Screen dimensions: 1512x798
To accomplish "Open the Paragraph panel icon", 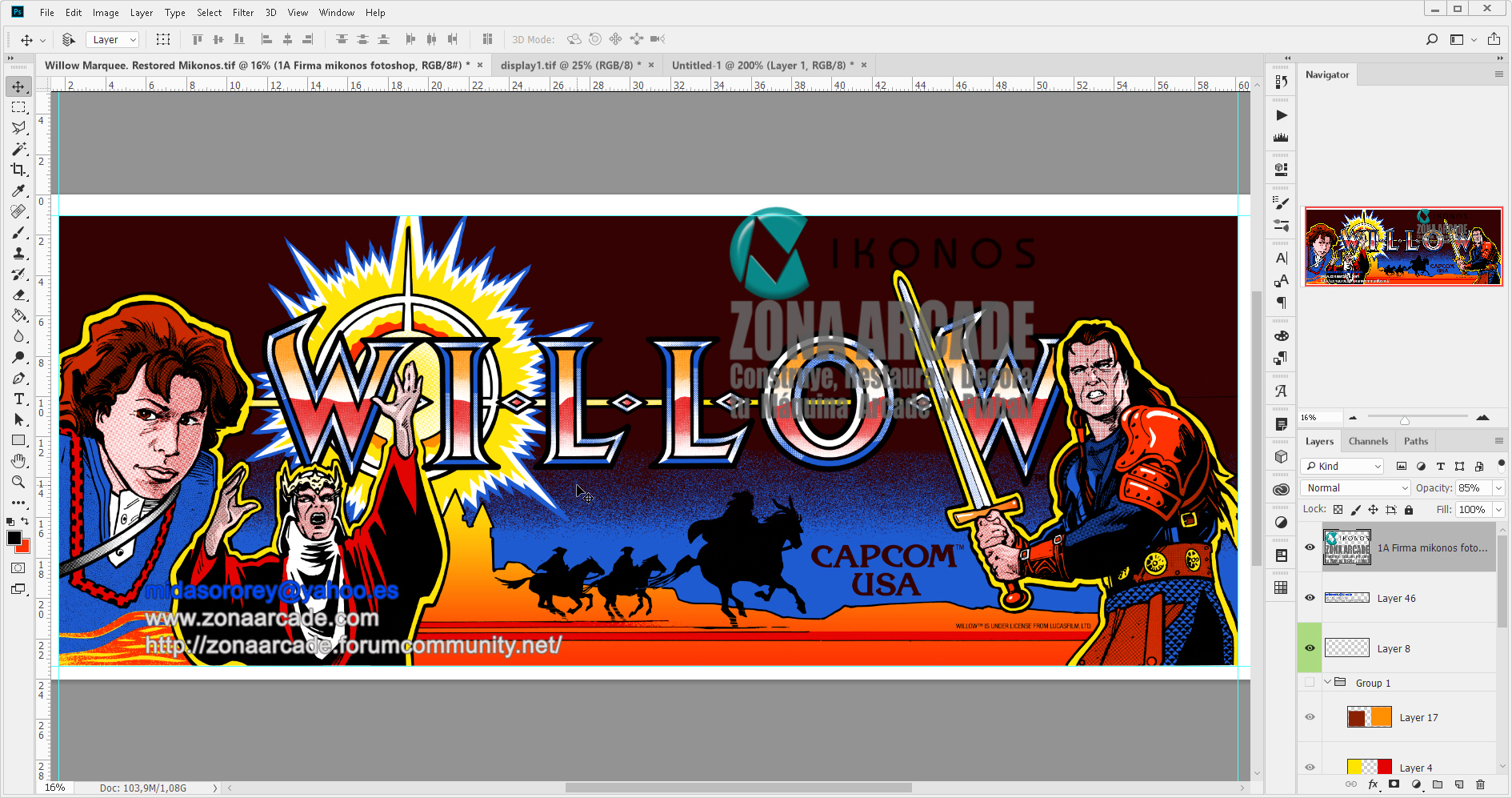I will click(1281, 304).
